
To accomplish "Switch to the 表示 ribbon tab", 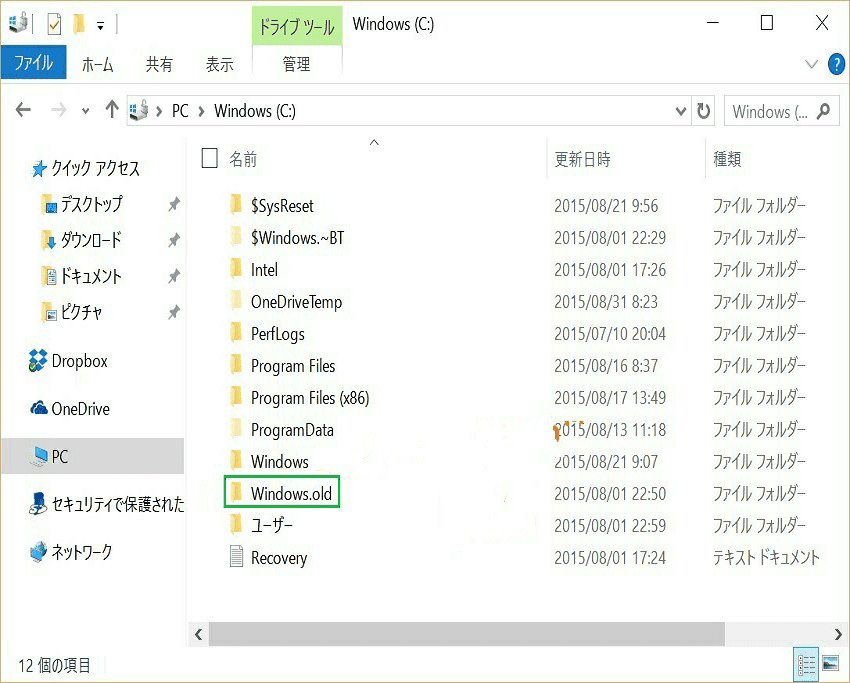I will 220,65.
